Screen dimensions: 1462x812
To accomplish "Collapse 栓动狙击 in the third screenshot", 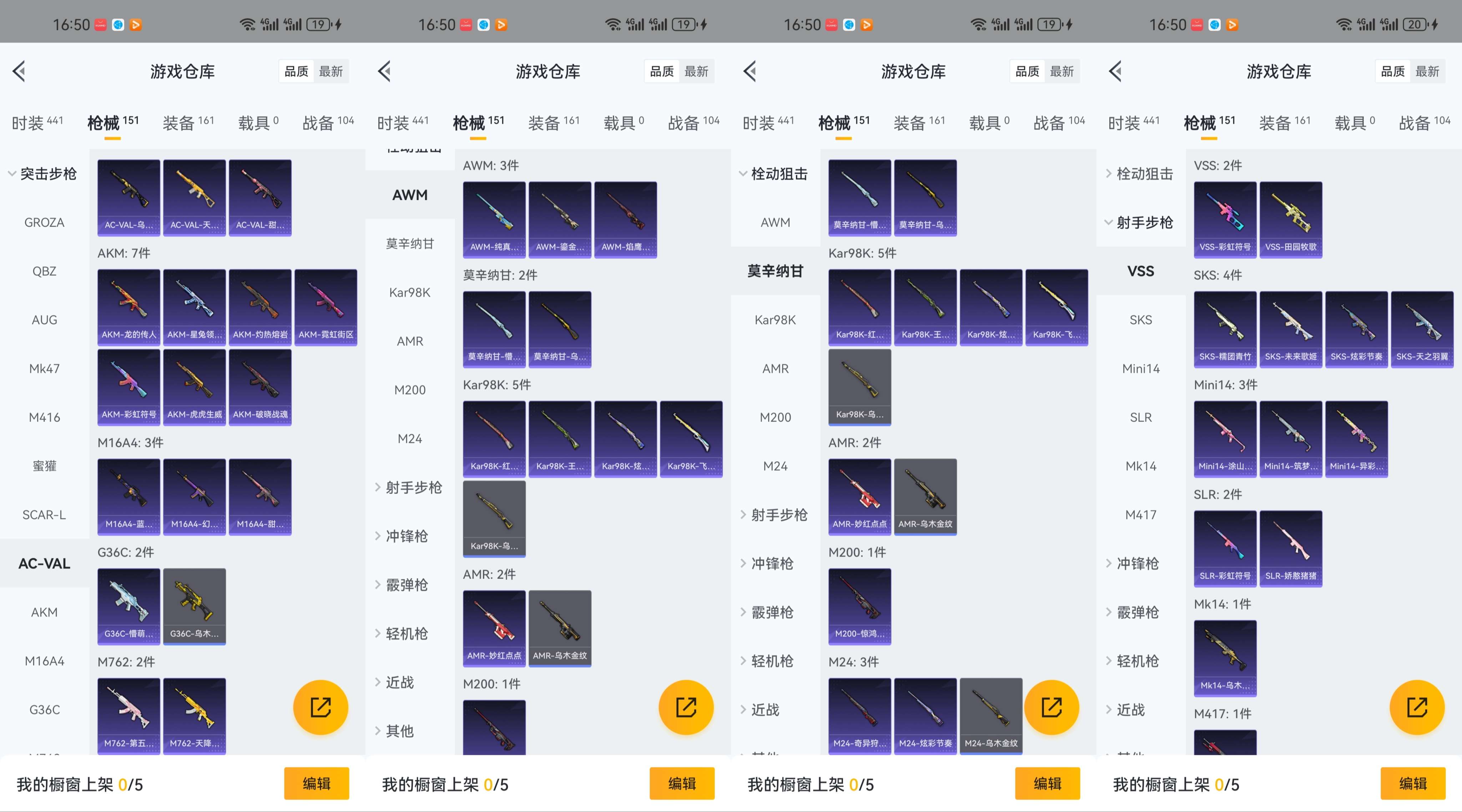I will (774, 173).
